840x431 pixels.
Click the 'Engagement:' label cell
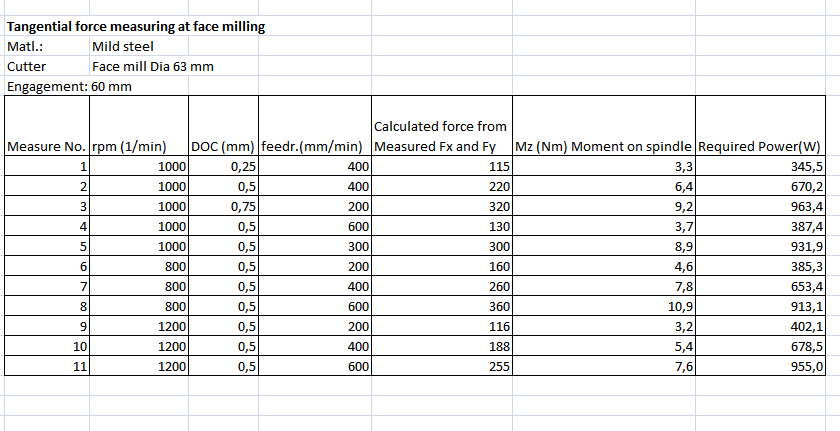click(x=47, y=86)
